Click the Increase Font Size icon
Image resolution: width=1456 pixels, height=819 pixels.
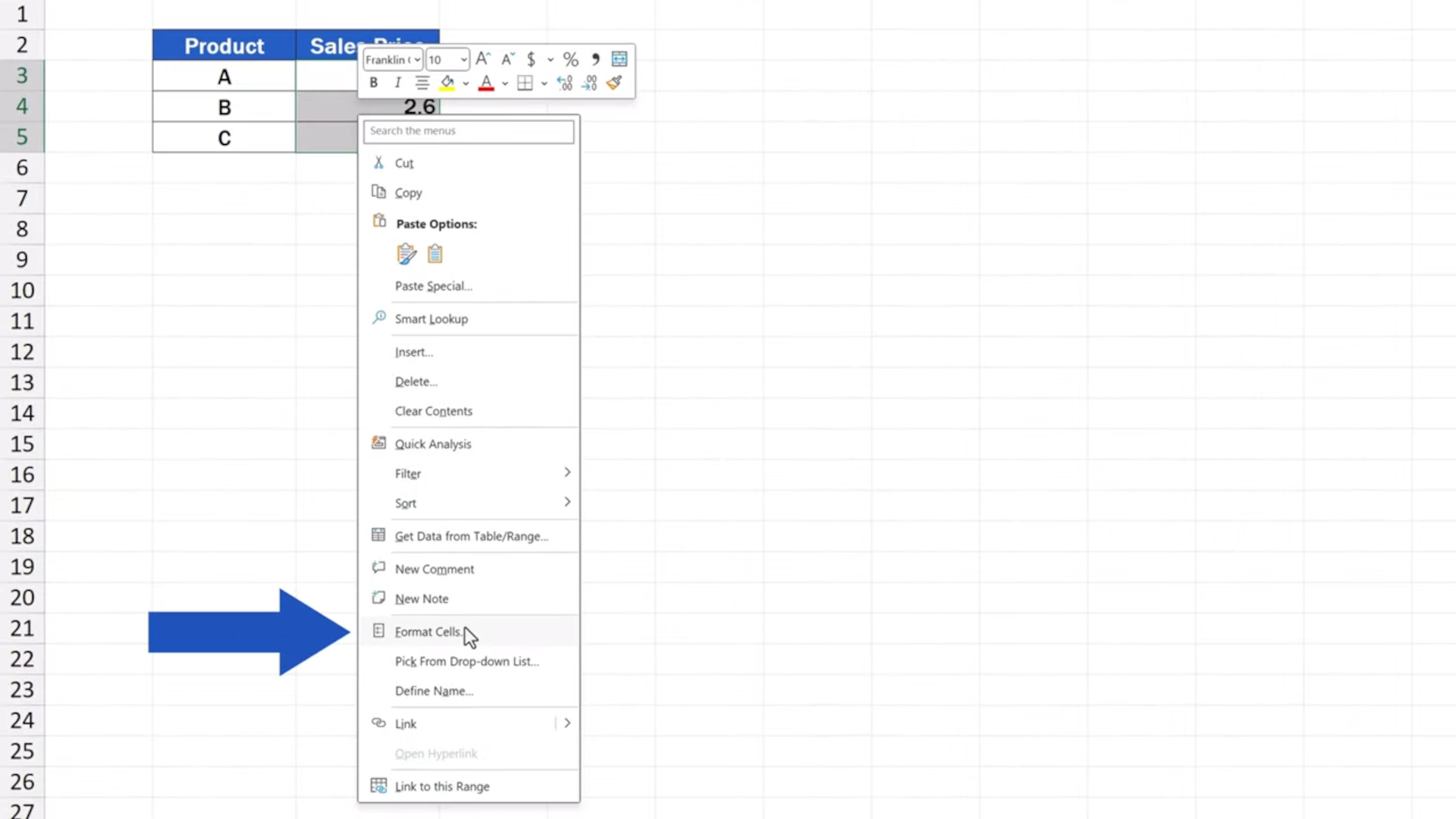482,58
